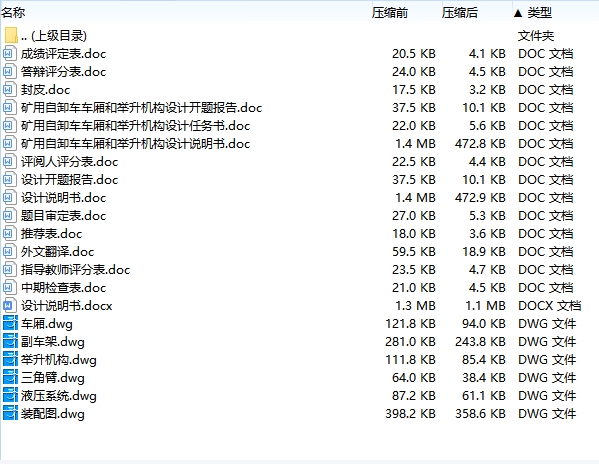This screenshot has height=464, width=599.
Task: Select file name 设计开题报告.doc
Action: pos(70,179)
